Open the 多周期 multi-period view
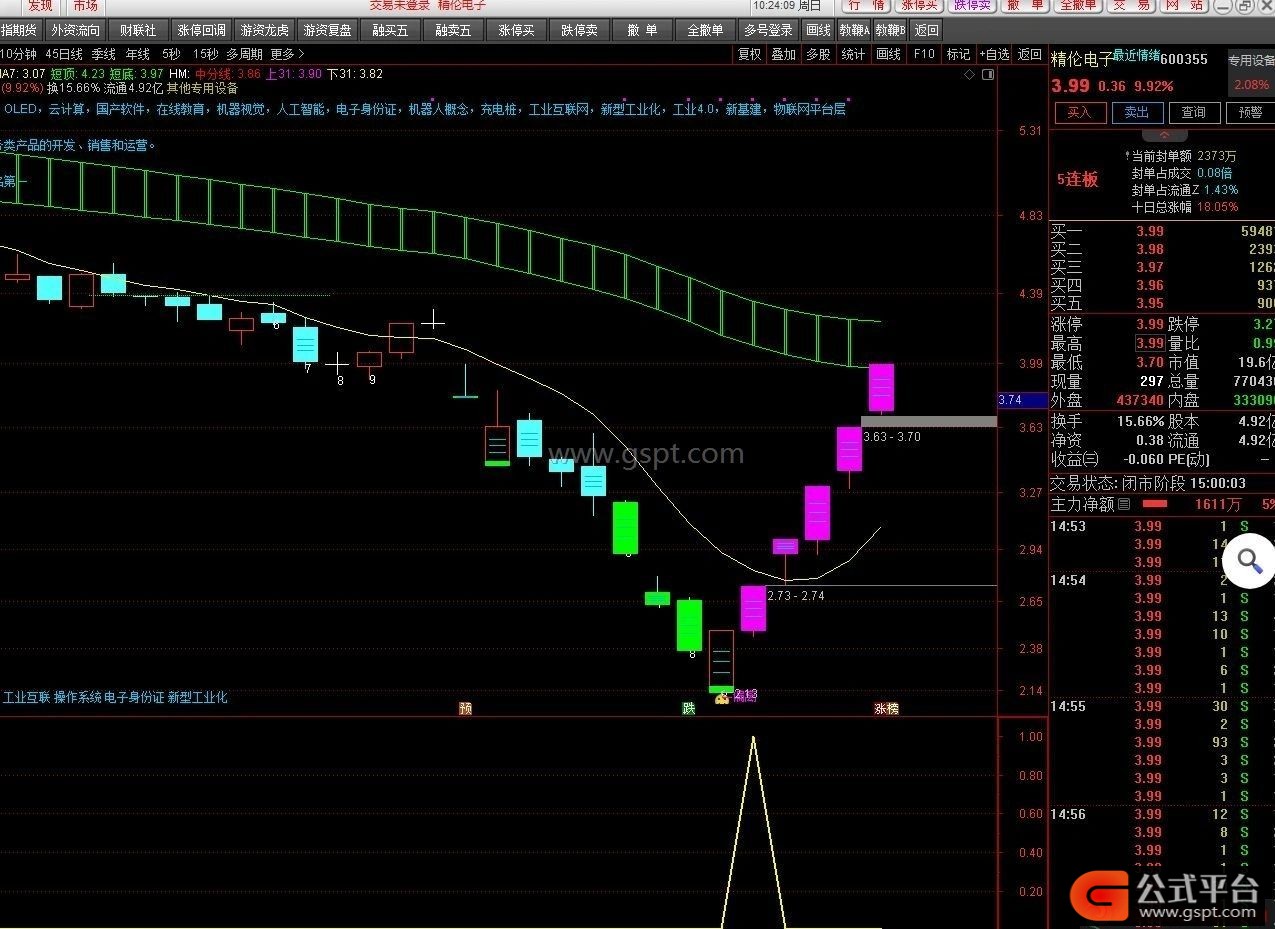Image resolution: width=1275 pixels, height=929 pixels. 244,54
